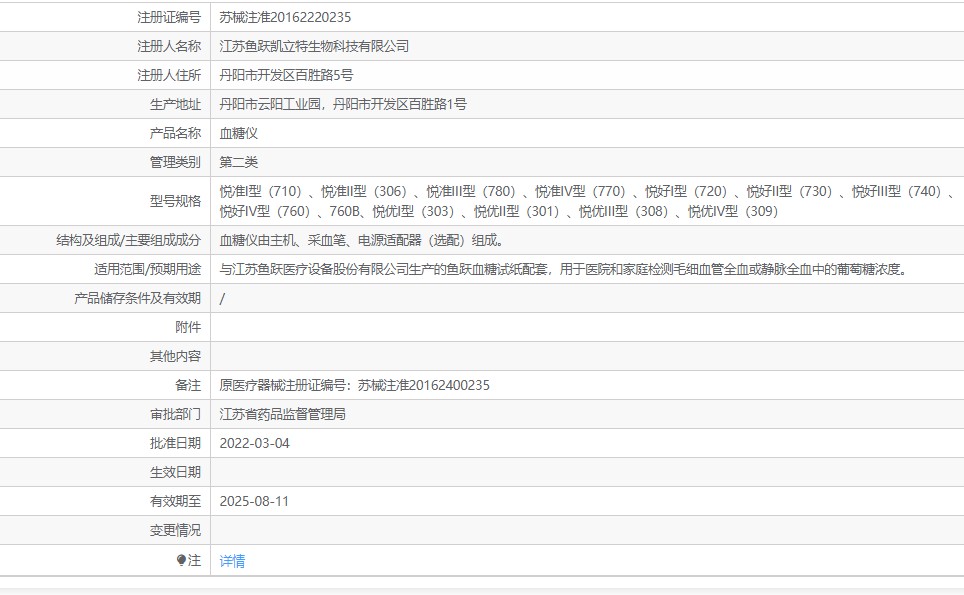Click the 注册人住所 label
The height and width of the screenshot is (595, 964).
pos(169,75)
